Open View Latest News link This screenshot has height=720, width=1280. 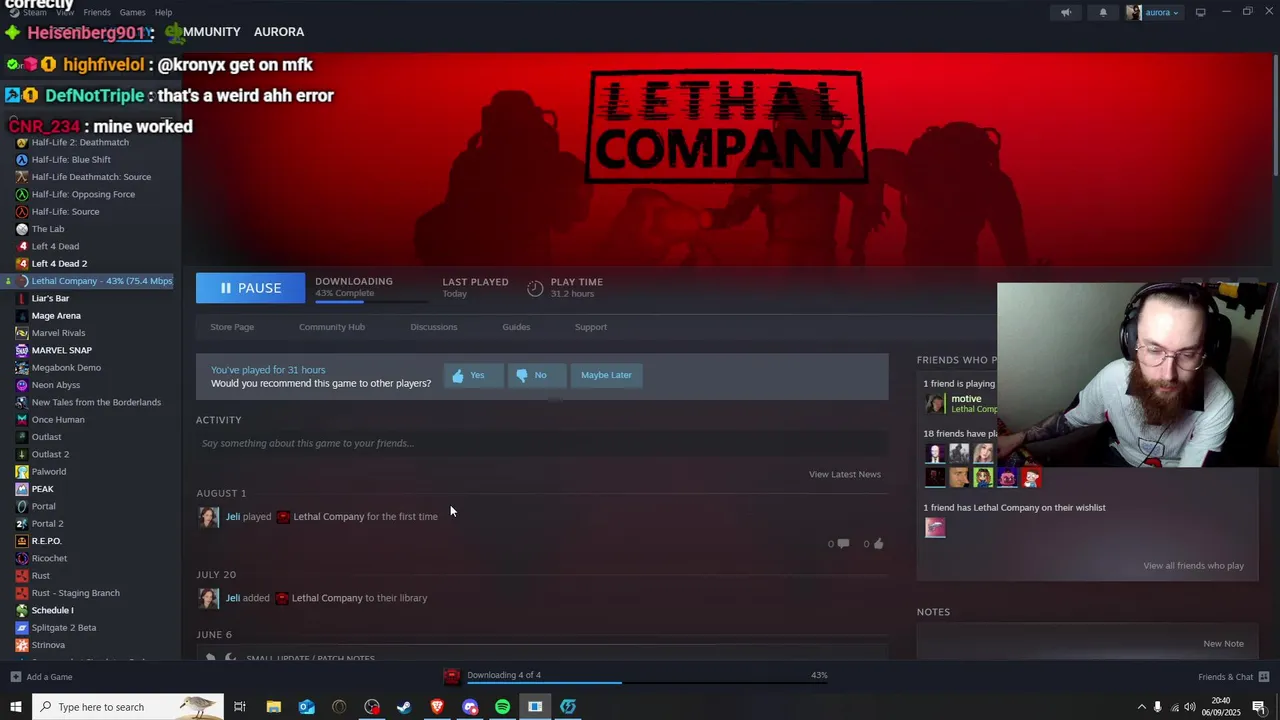click(845, 474)
